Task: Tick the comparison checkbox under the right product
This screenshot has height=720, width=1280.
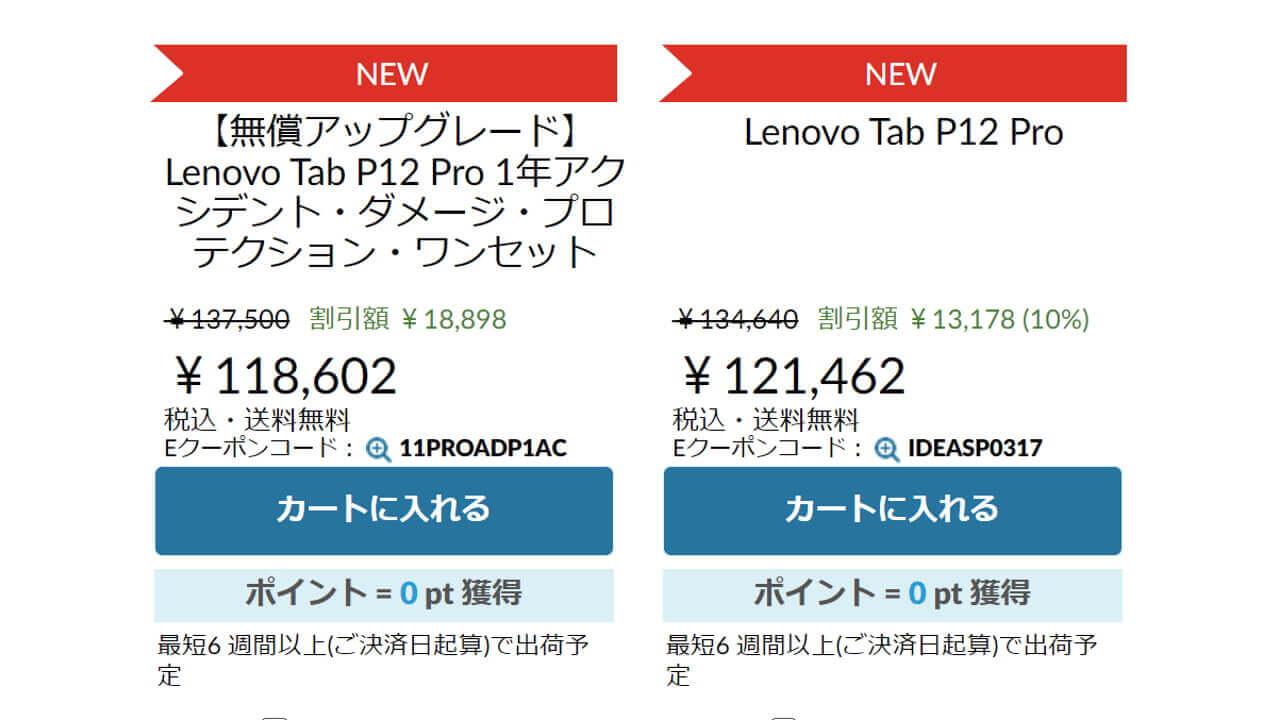Action: pos(782,715)
